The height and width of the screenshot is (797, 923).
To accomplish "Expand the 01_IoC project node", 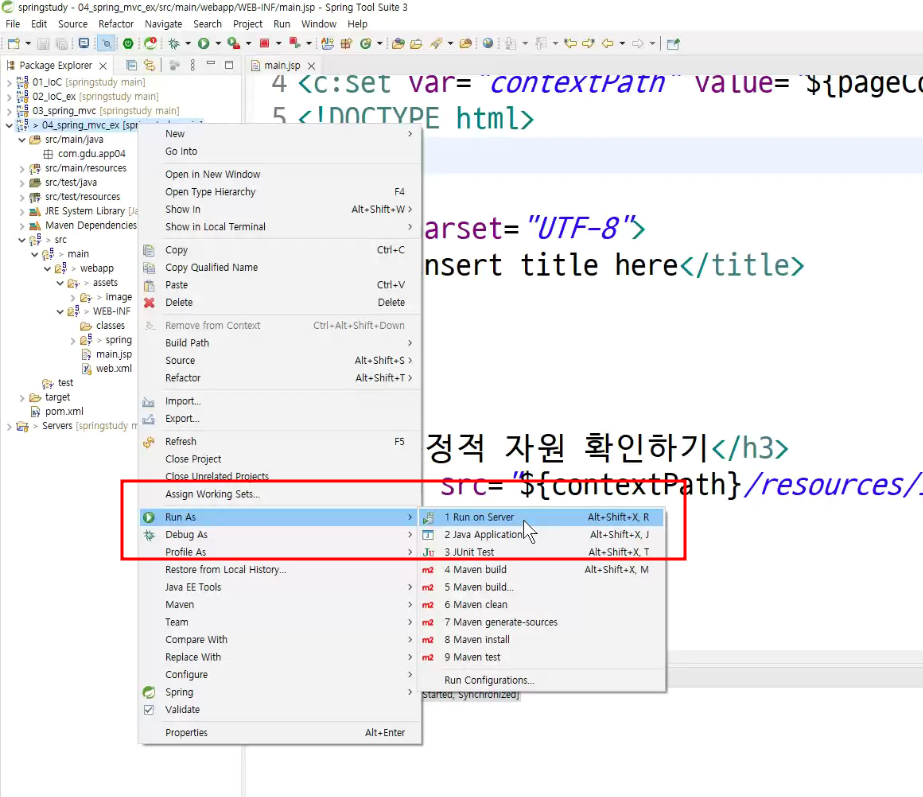I will click(9, 82).
